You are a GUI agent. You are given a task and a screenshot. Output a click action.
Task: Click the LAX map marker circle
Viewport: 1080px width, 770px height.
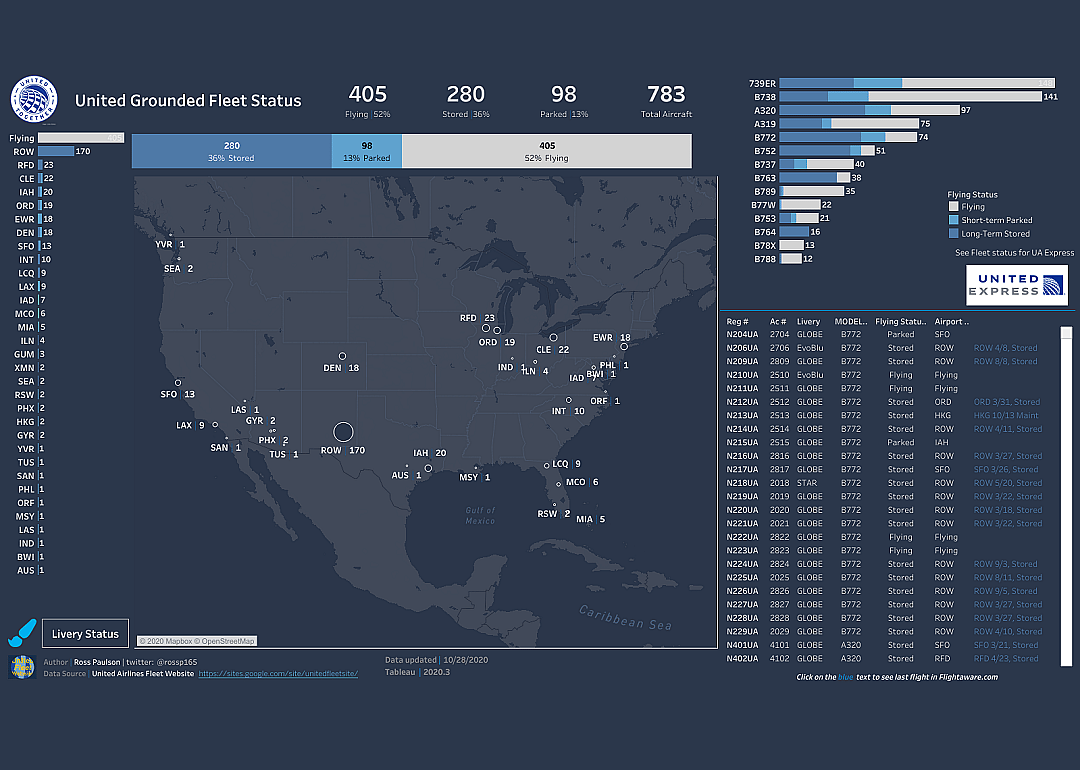tap(215, 425)
